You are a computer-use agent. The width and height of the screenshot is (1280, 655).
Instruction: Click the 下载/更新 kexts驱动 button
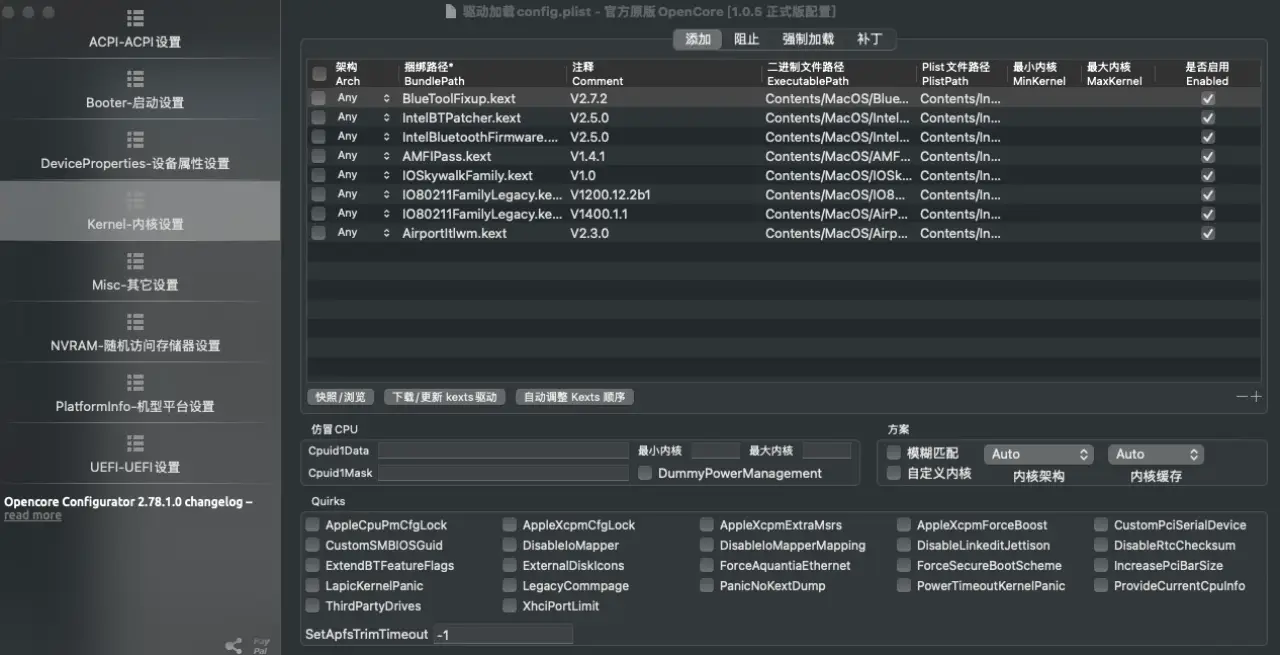coord(444,397)
